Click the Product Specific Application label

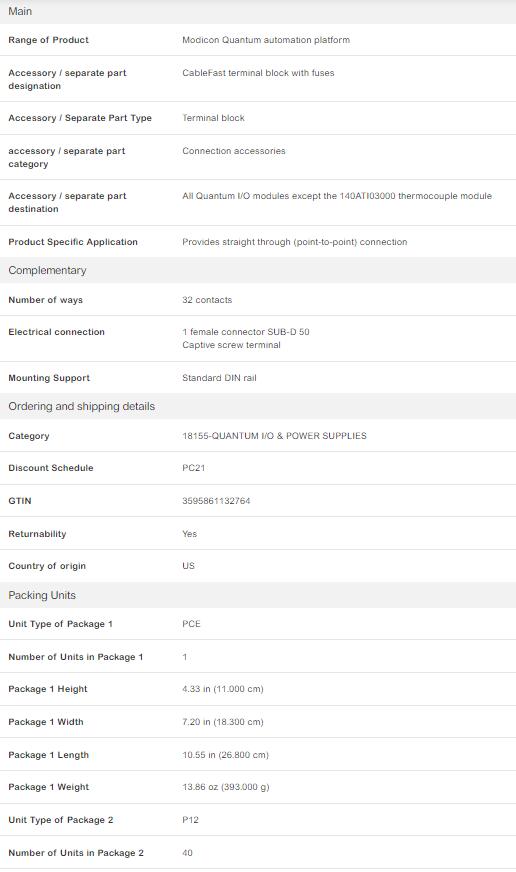[x=73, y=242]
